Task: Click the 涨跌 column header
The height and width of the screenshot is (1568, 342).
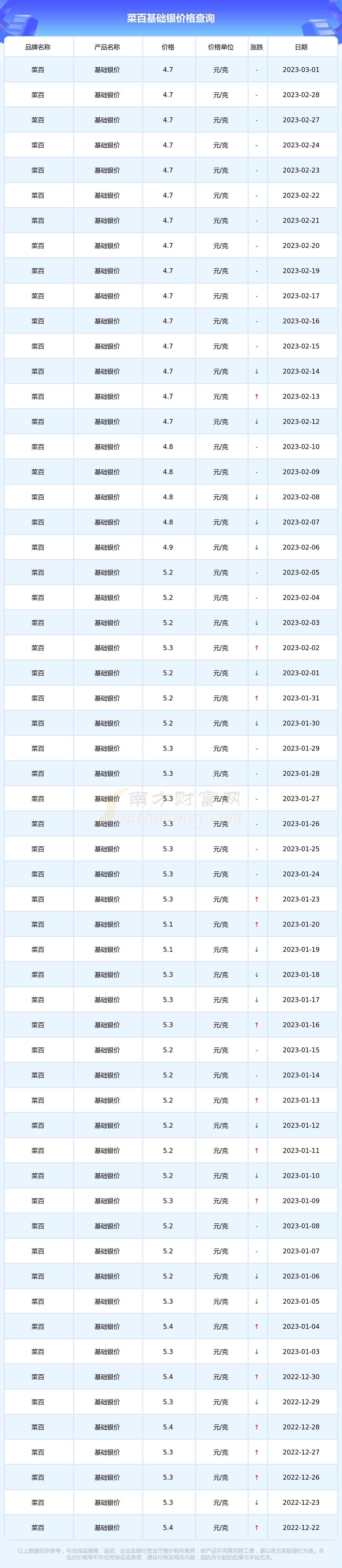Action: (x=257, y=47)
